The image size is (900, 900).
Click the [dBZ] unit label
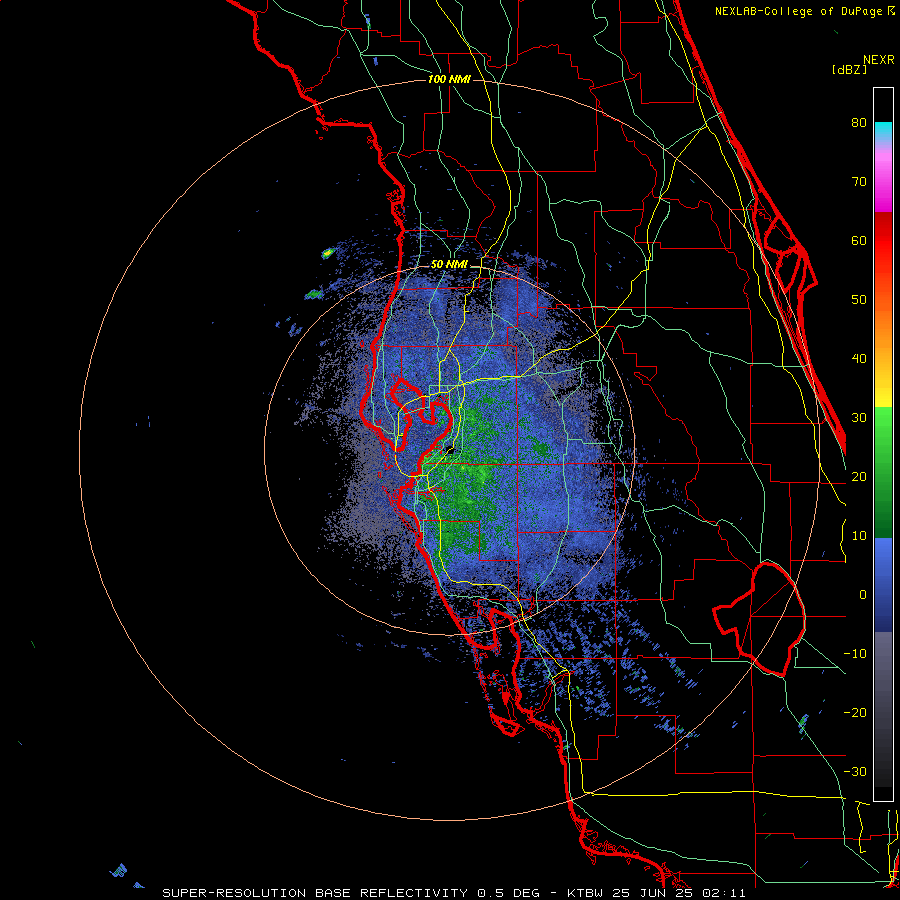(x=849, y=69)
